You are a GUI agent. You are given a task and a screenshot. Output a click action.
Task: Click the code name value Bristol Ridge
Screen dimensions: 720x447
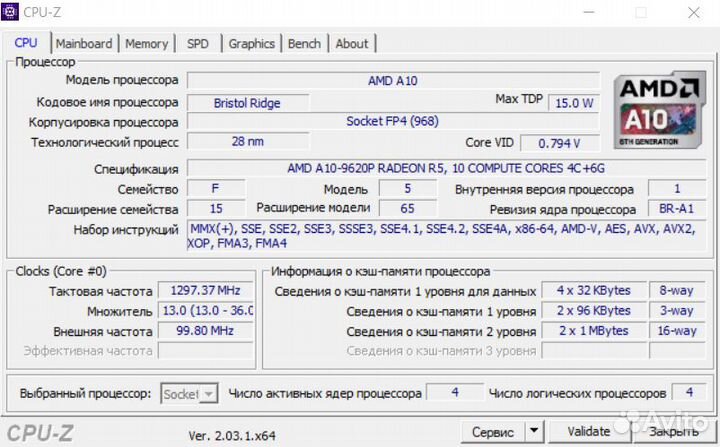tap(248, 103)
